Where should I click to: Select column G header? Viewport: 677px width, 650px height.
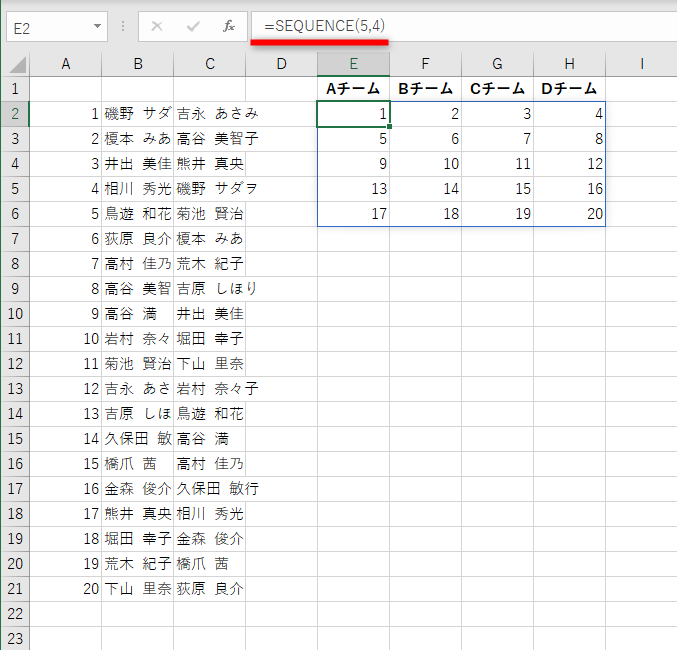pos(497,64)
